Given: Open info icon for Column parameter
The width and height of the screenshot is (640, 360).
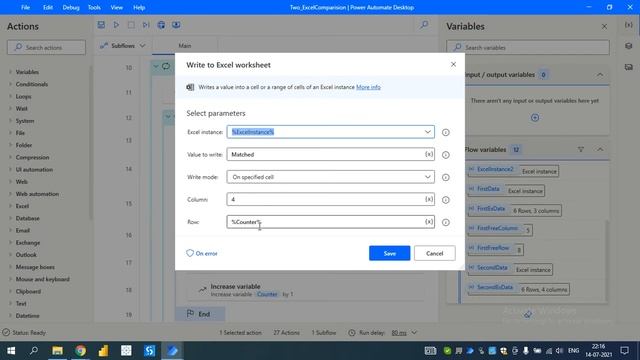Looking at the screenshot, I should click(x=446, y=200).
